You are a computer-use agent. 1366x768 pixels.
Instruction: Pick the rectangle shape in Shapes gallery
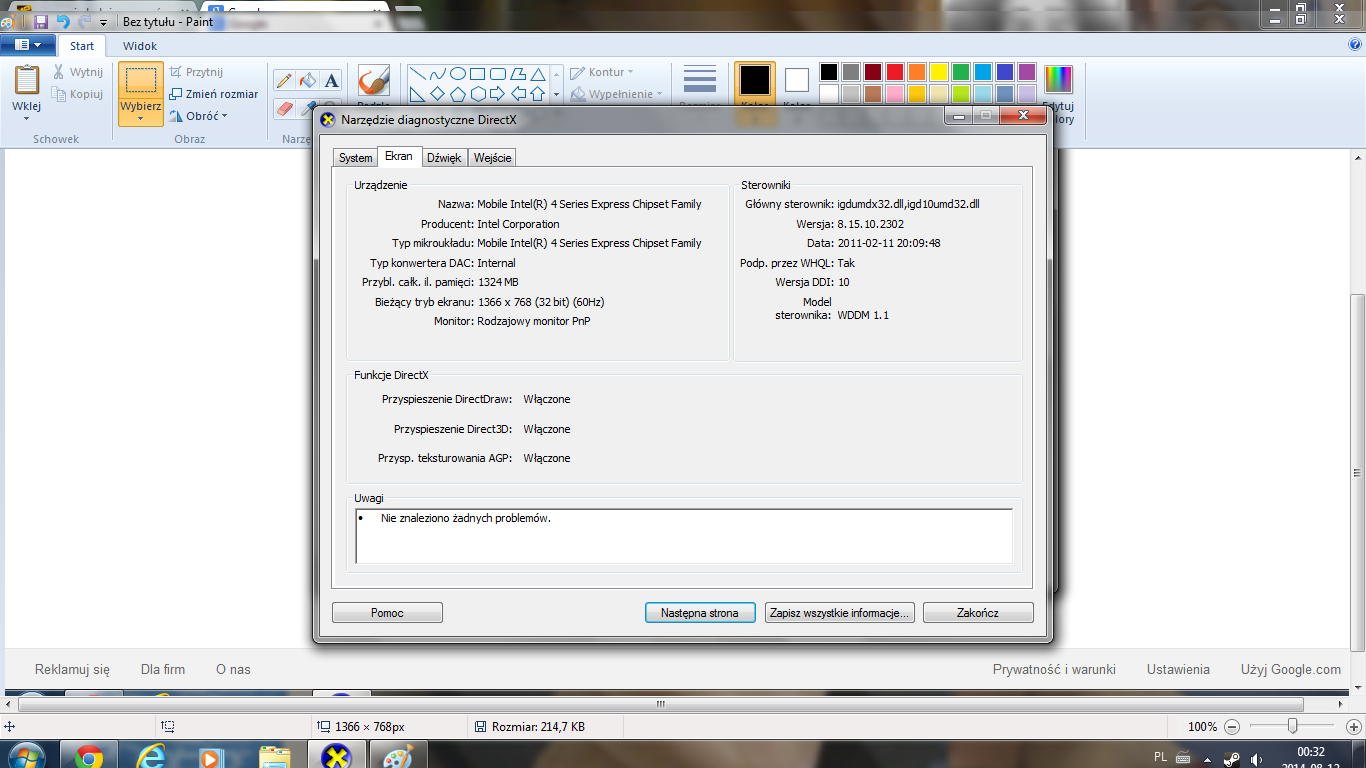click(477, 74)
